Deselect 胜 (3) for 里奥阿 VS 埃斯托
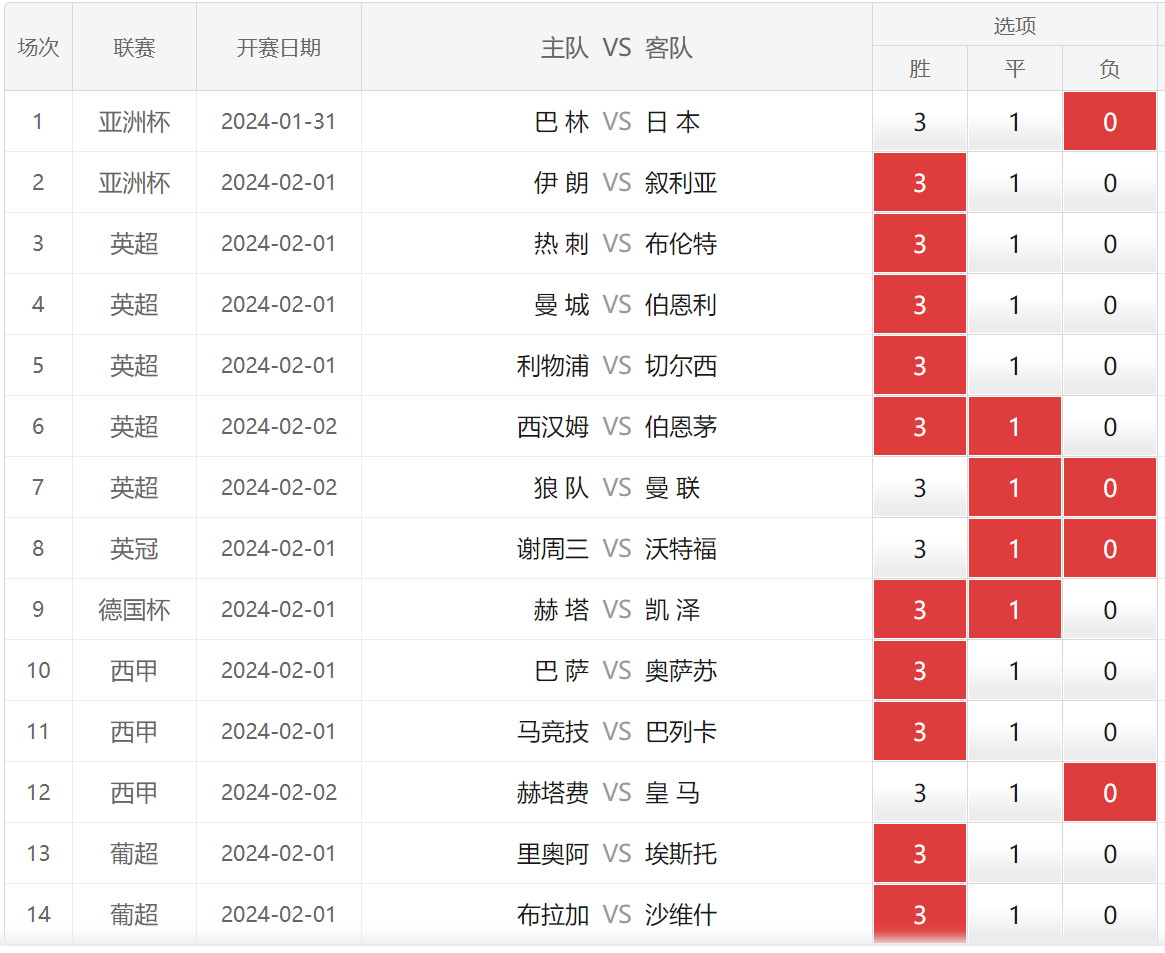Screen dimensions: 1165x953 920,853
